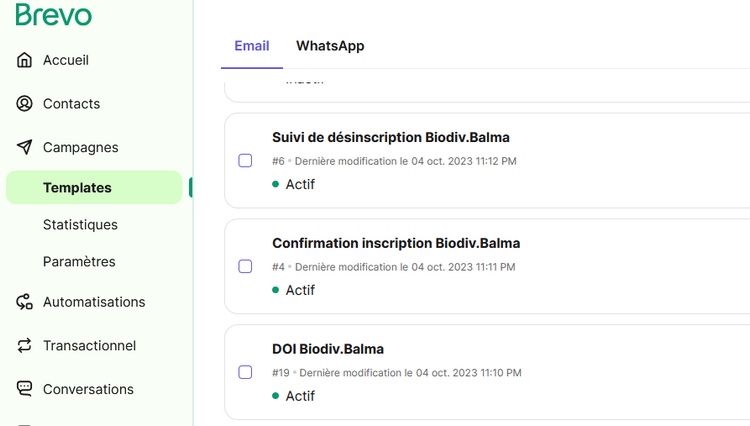Check the DOI Biodiv.Balma template box

(x=245, y=372)
